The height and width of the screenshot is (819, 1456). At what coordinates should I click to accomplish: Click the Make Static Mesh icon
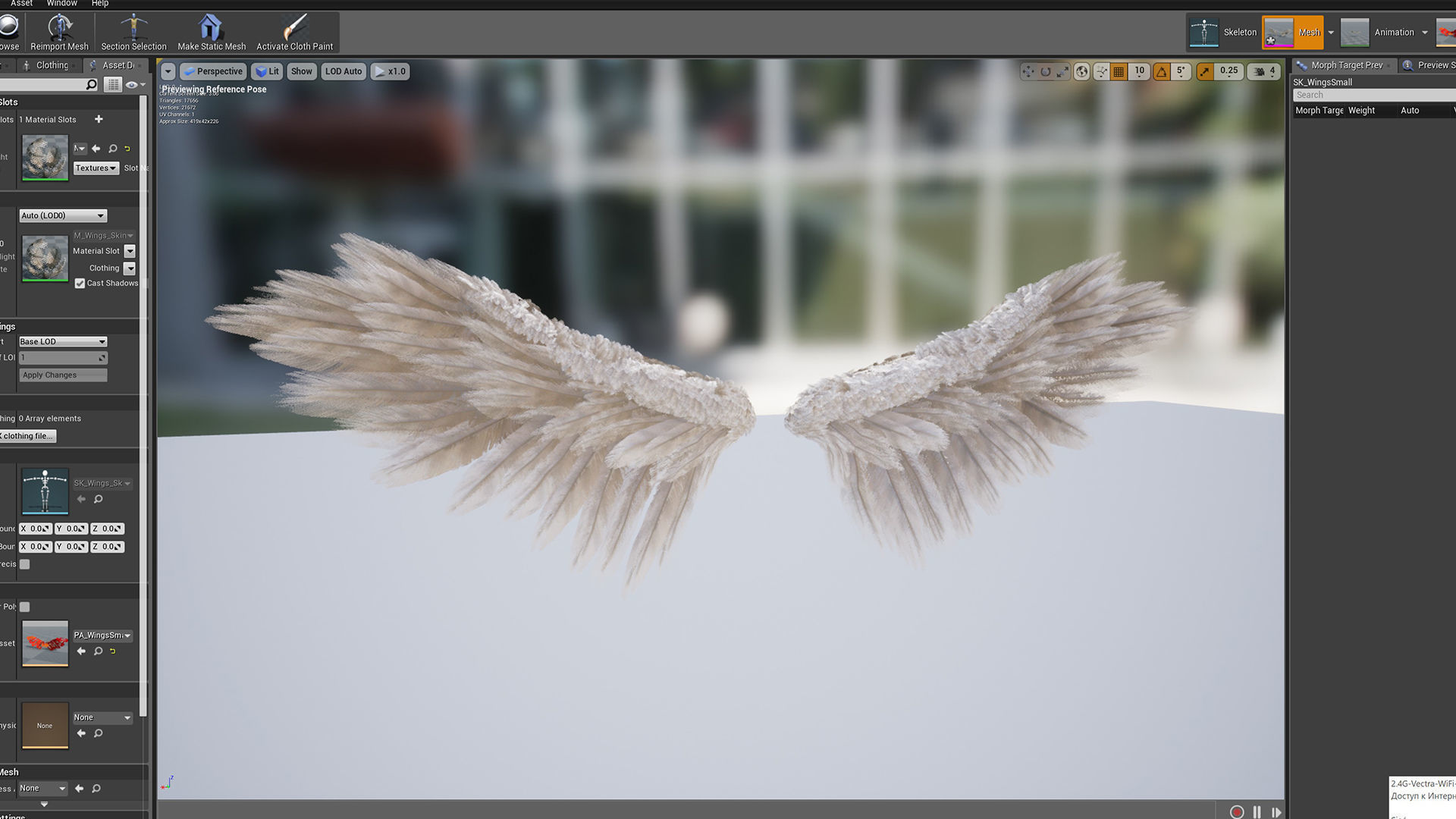click(212, 32)
